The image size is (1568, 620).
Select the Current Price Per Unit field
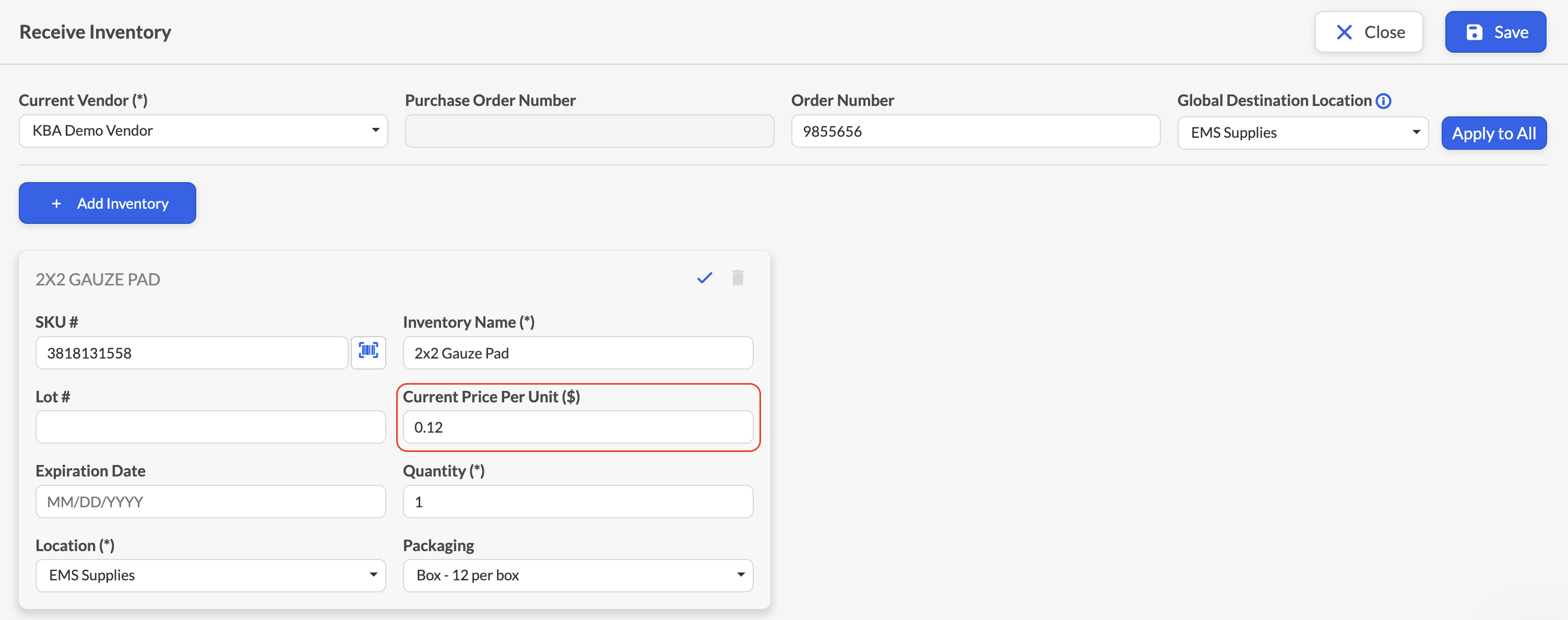[x=578, y=427]
